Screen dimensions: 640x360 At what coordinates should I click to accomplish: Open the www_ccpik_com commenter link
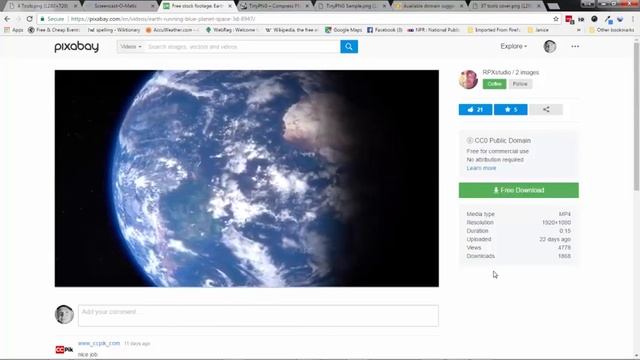[99, 343]
